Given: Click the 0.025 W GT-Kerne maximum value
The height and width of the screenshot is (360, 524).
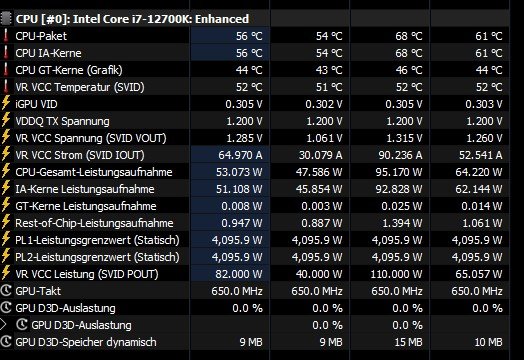Looking at the screenshot, I should point(402,206).
